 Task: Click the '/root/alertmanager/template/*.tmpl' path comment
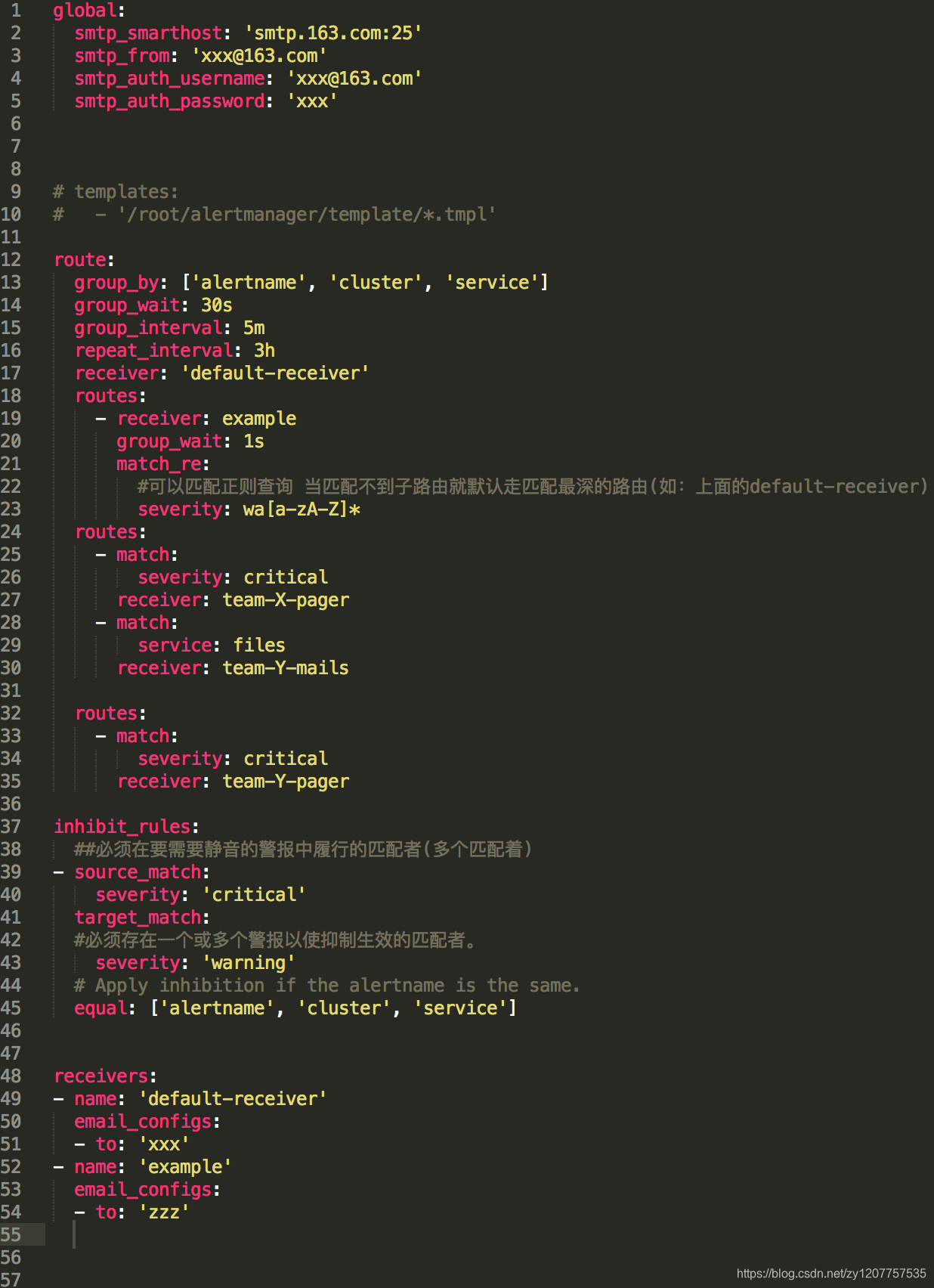pos(307,215)
